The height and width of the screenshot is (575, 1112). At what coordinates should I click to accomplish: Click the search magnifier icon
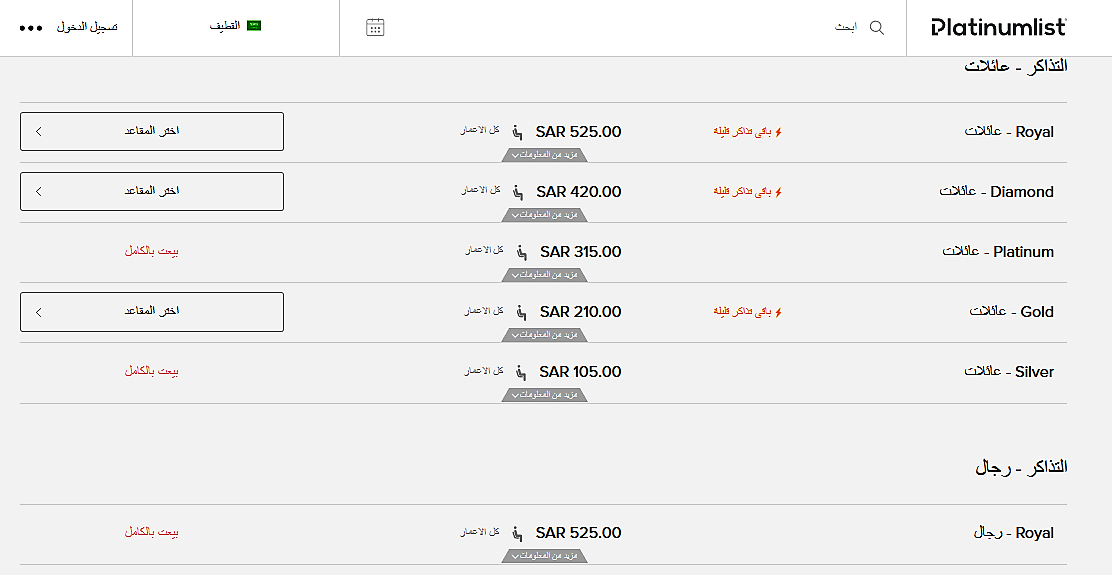(x=877, y=28)
